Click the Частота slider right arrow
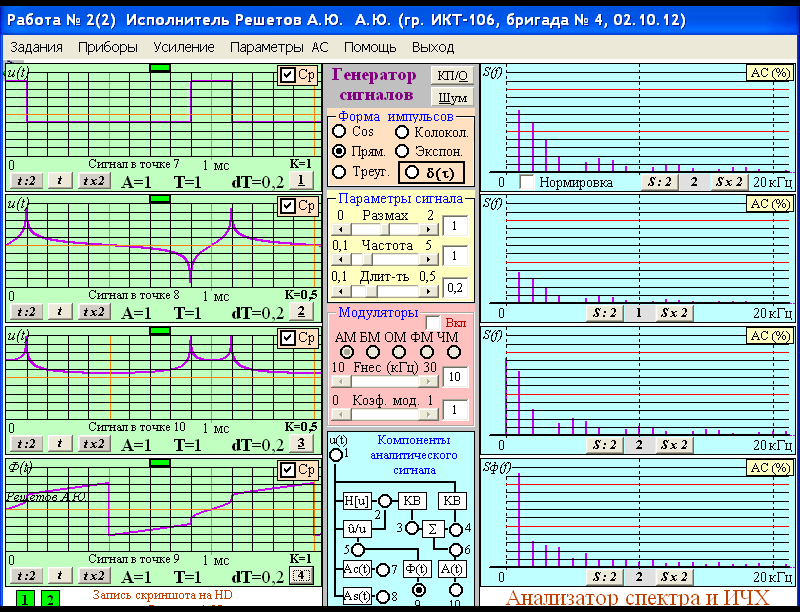Screen dimensions: 800x612 (x=428, y=259)
